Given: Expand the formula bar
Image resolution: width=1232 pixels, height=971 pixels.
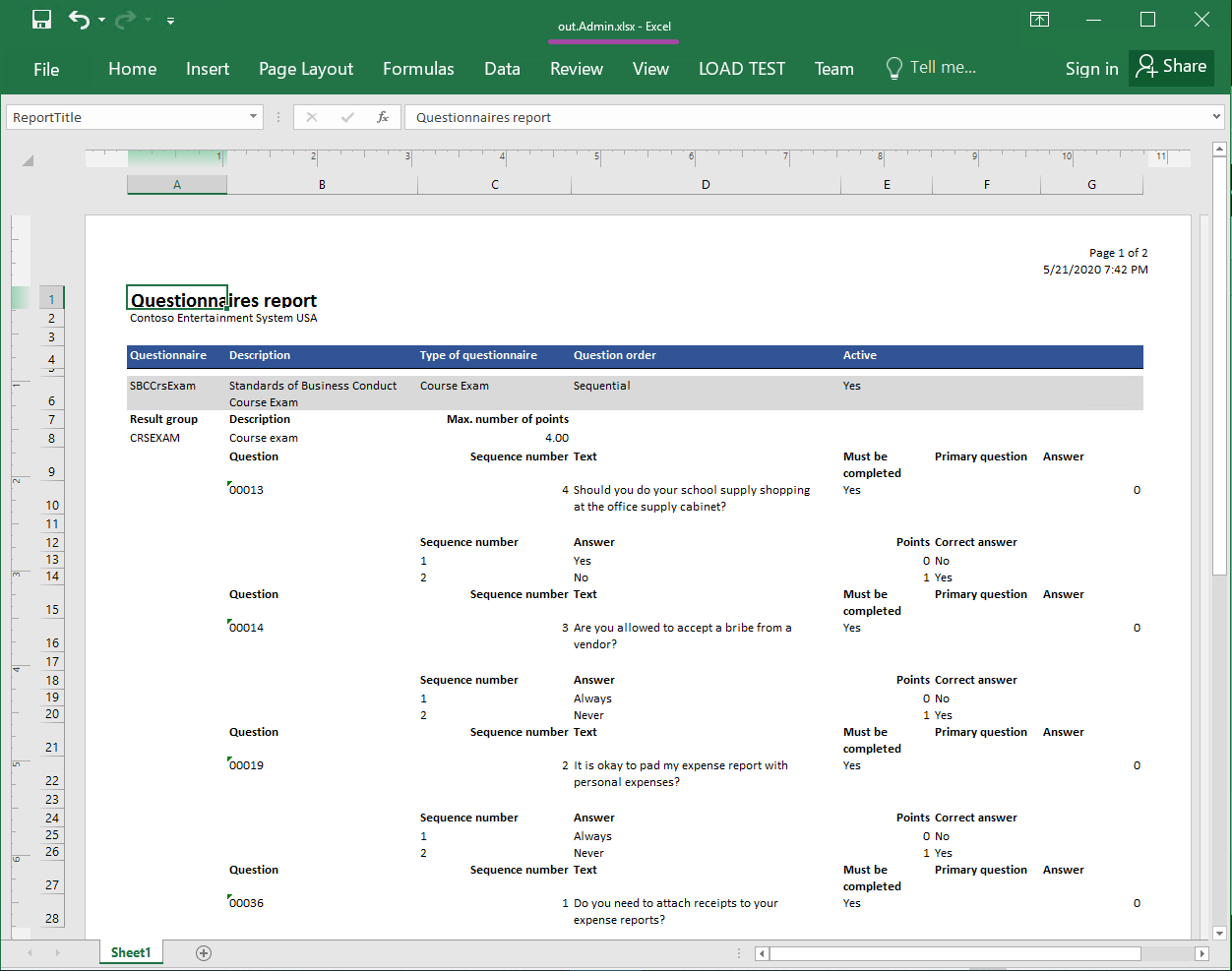Looking at the screenshot, I should click(x=1216, y=117).
